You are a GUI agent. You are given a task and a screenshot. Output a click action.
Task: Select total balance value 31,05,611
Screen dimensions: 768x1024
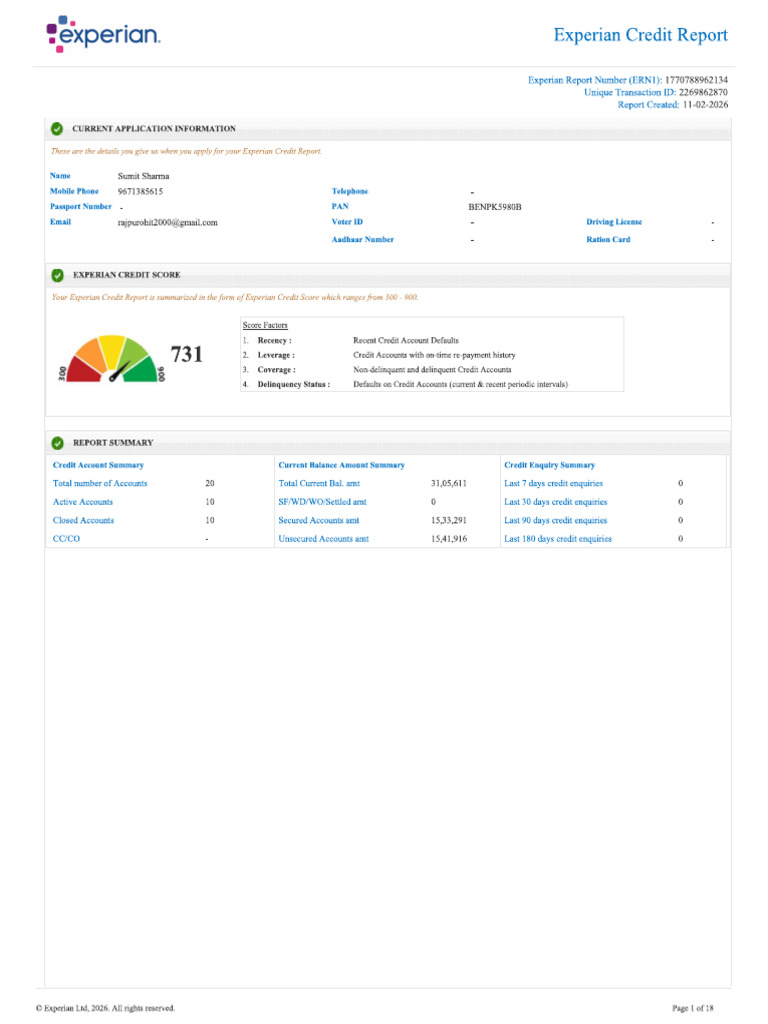coord(449,484)
